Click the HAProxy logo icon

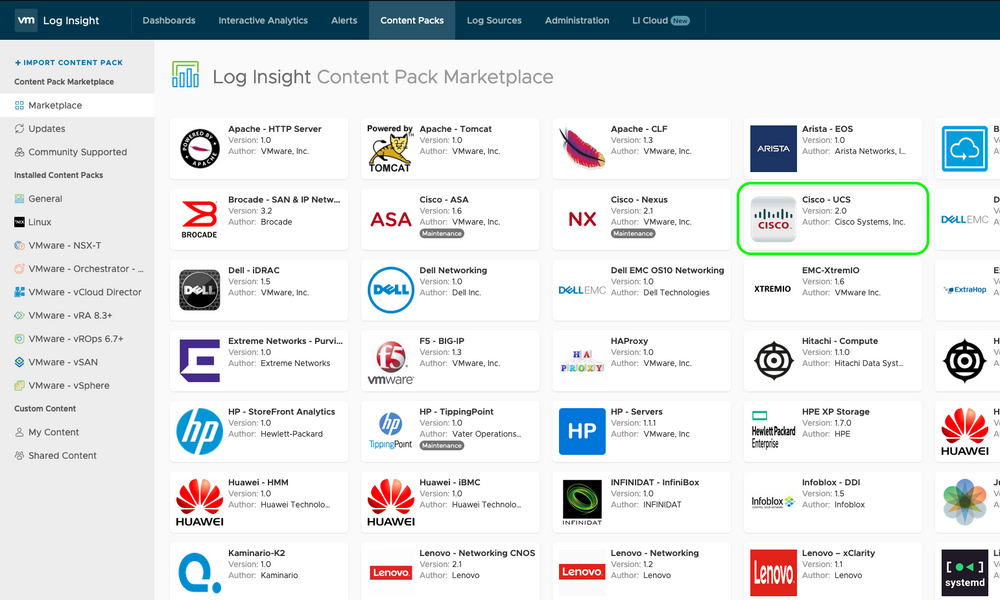click(581, 361)
